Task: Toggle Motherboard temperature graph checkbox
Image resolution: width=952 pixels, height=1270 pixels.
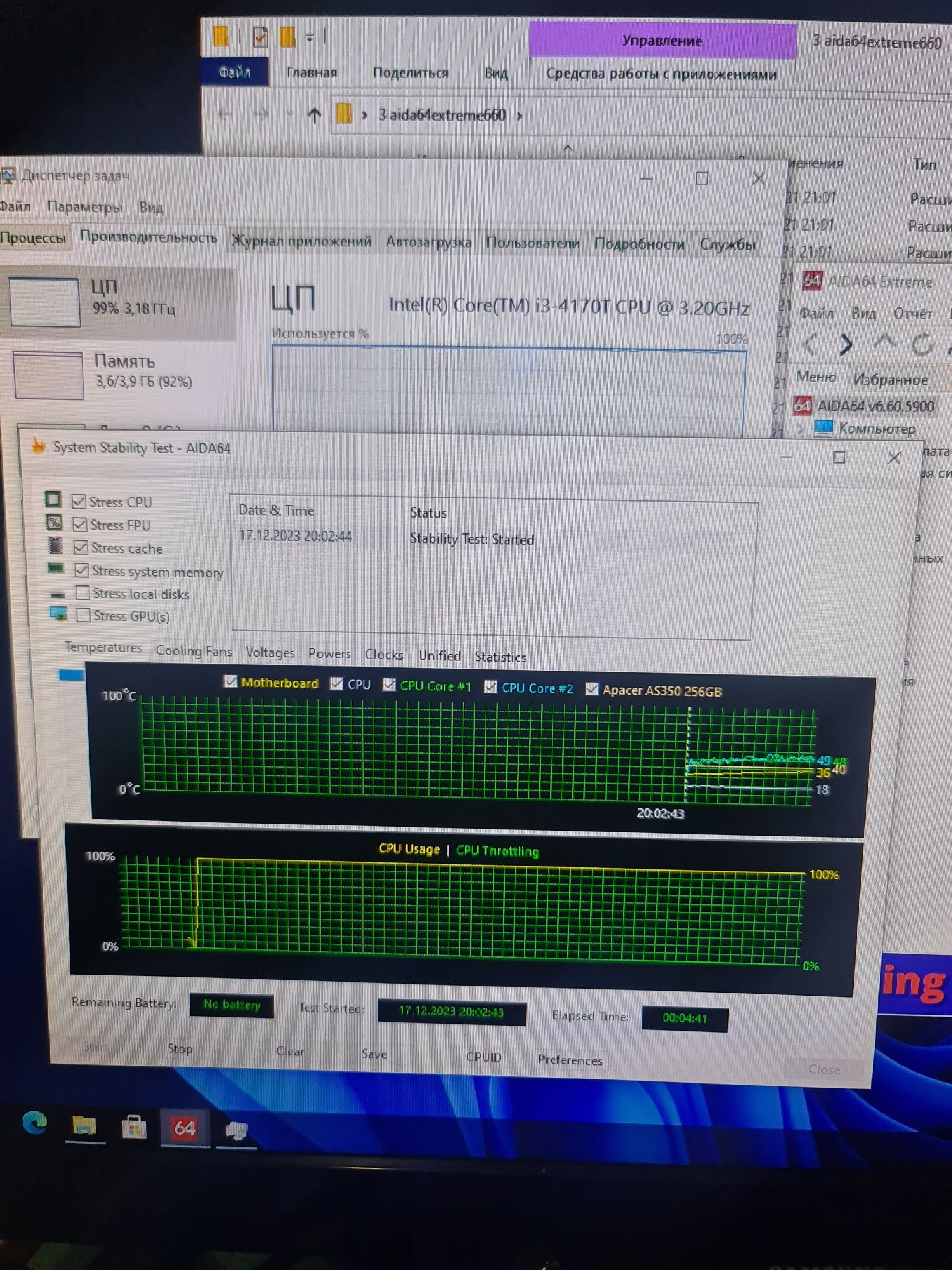Action: (231, 682)
